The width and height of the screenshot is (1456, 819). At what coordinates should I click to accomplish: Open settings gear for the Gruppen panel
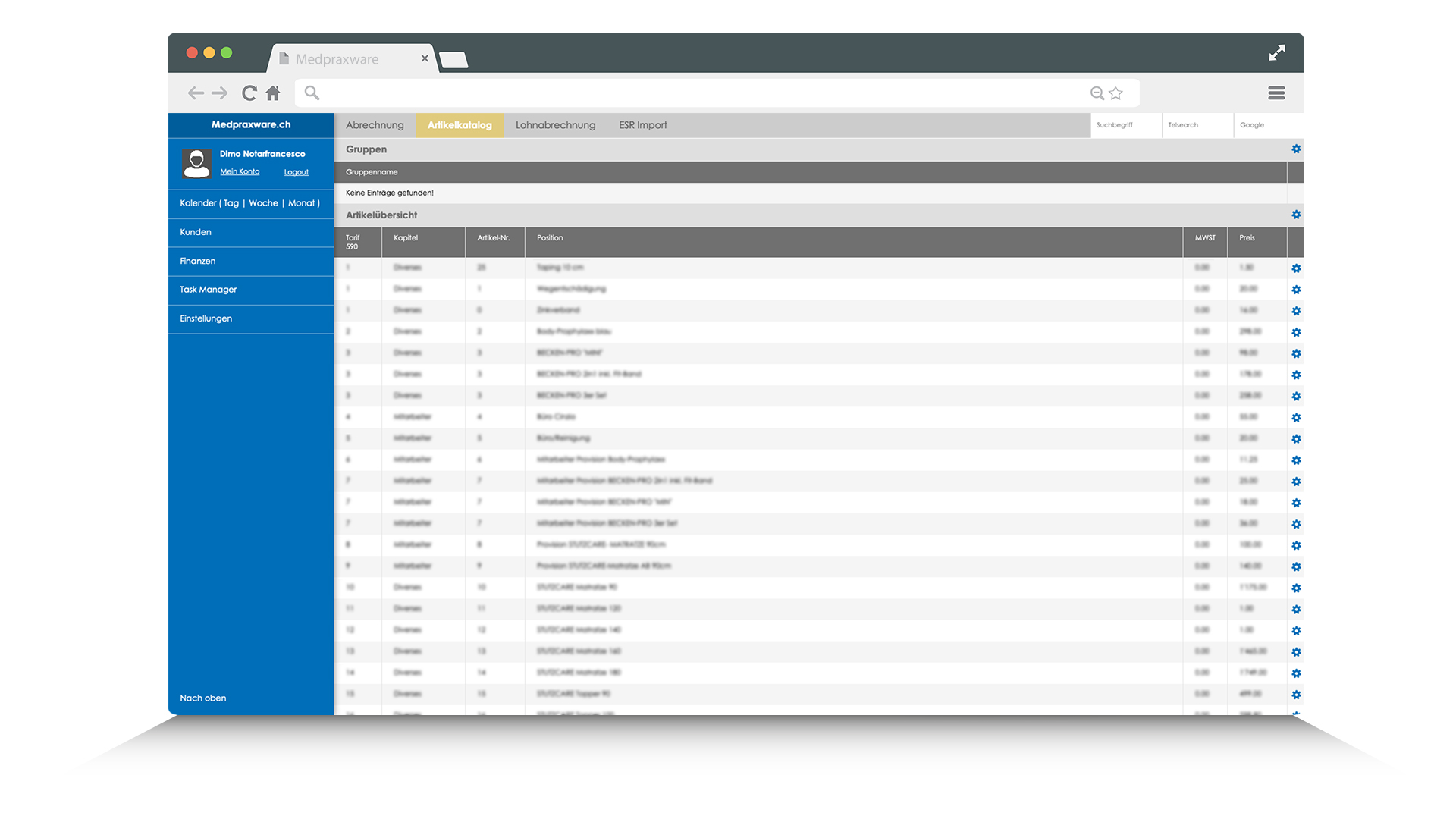[x=1296, y=149]
